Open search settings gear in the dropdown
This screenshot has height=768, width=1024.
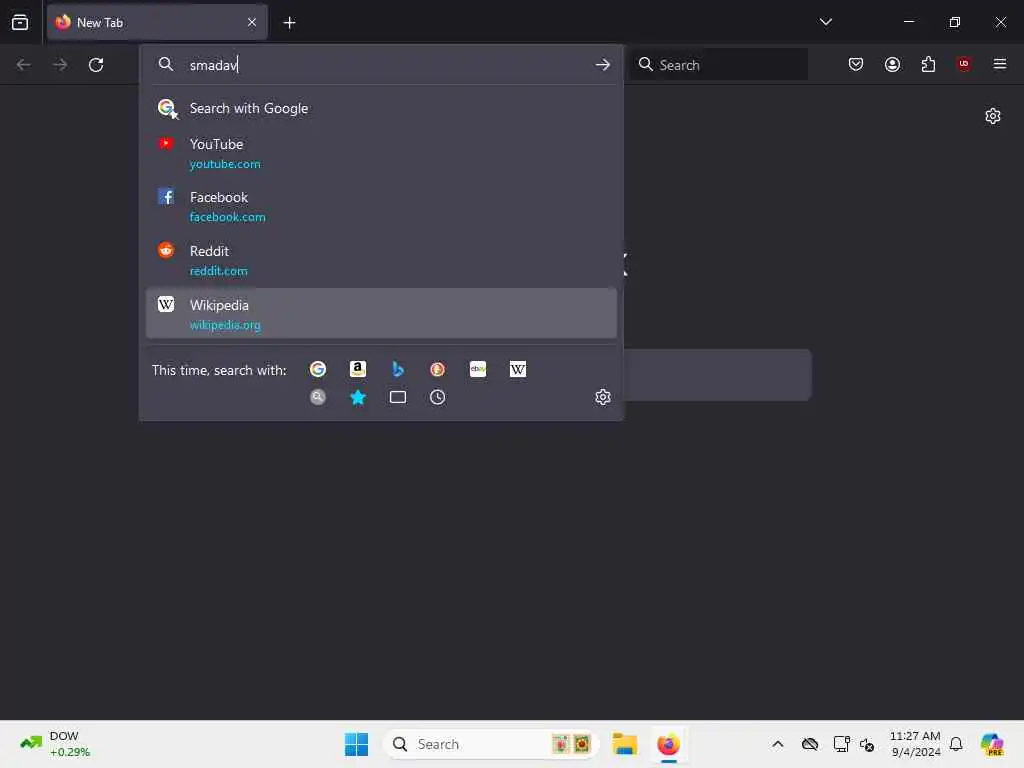coord(602,397)
